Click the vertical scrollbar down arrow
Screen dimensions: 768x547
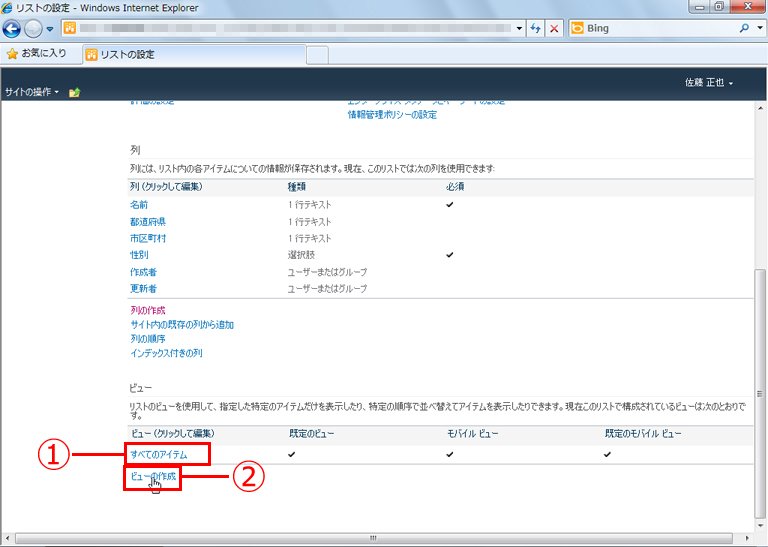[760, 526]
